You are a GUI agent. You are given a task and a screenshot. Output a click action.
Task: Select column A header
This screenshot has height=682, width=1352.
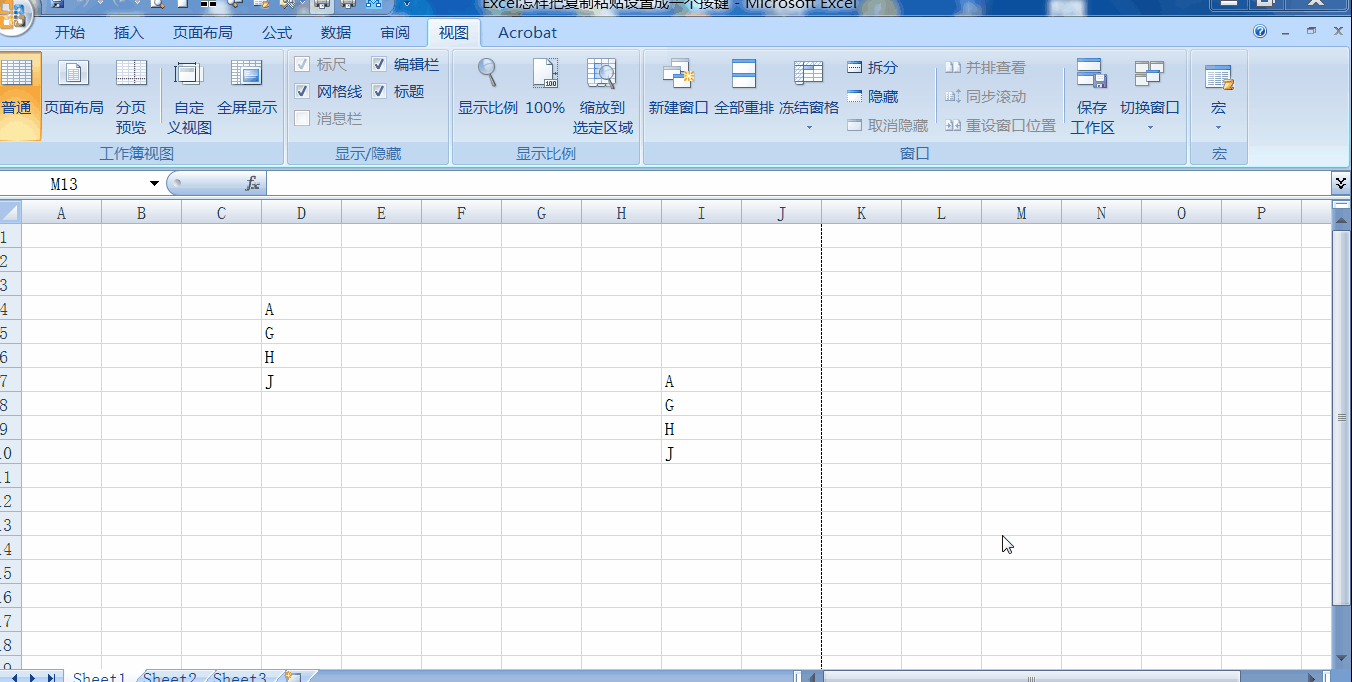[61, 212]
